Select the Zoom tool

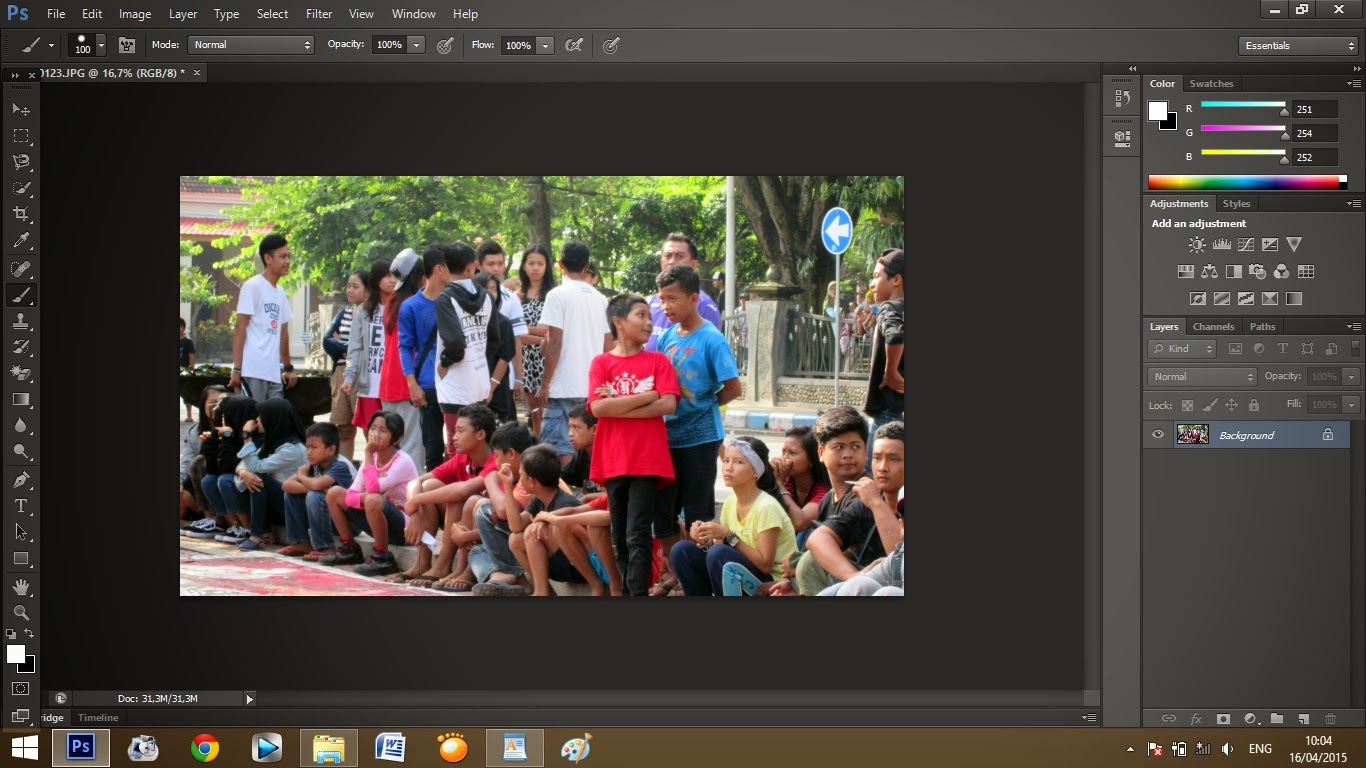click(20, 613)
